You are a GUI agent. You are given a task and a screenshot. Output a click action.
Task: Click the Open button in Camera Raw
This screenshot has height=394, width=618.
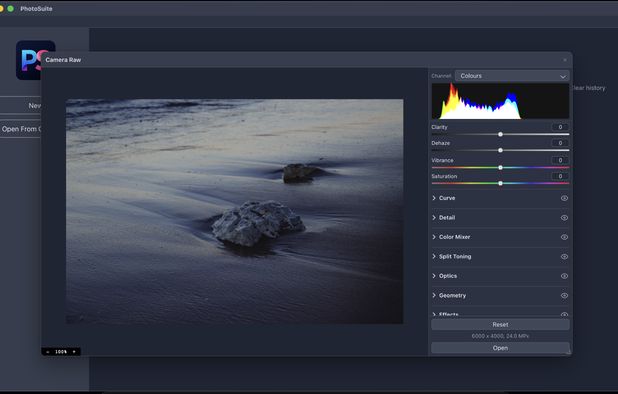(500, 348)
